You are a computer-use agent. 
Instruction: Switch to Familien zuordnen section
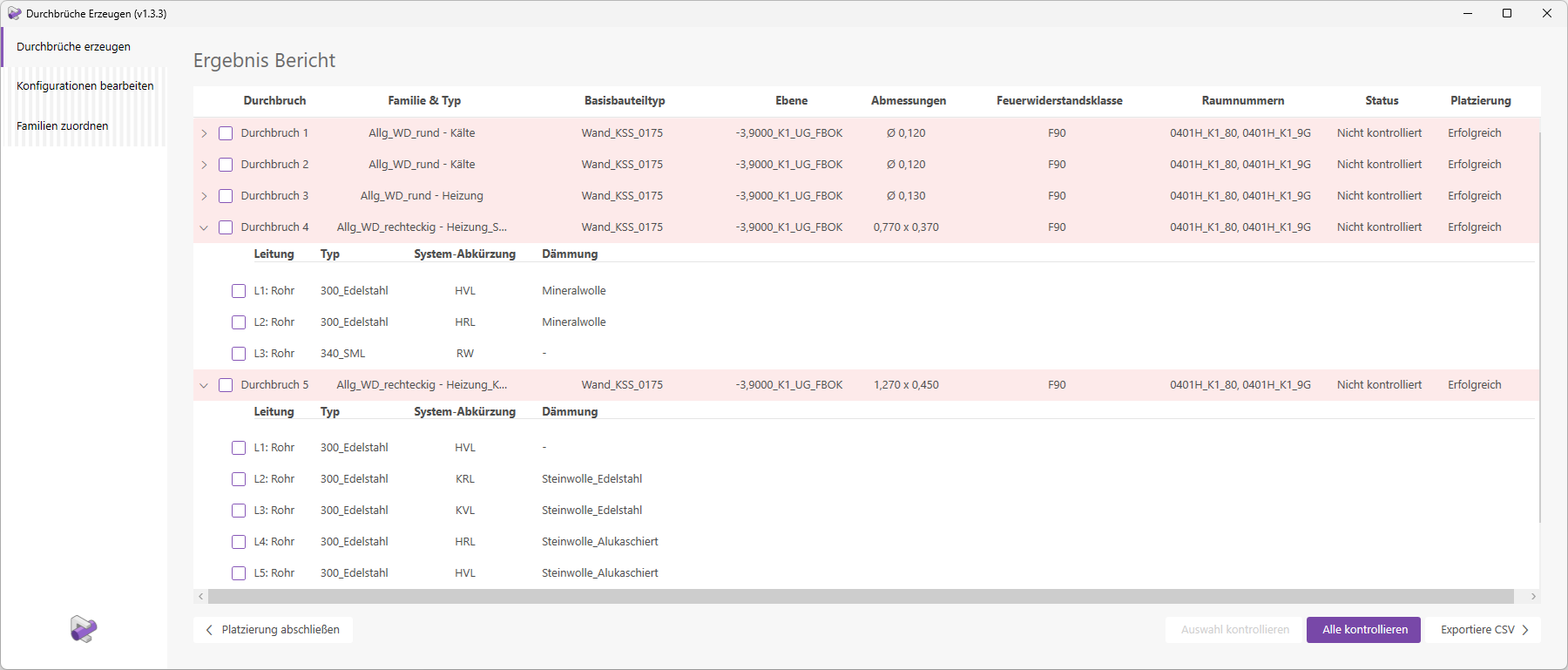point(63,126)
